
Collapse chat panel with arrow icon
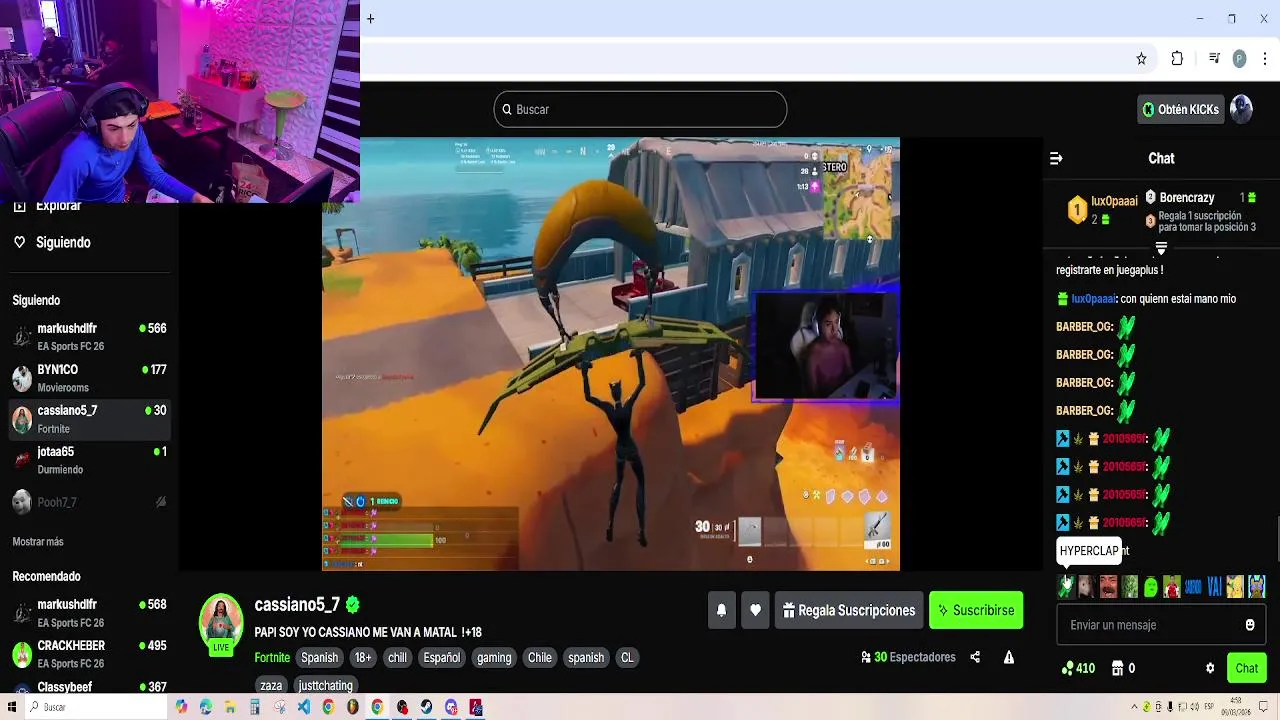[x=1055, y=158]
